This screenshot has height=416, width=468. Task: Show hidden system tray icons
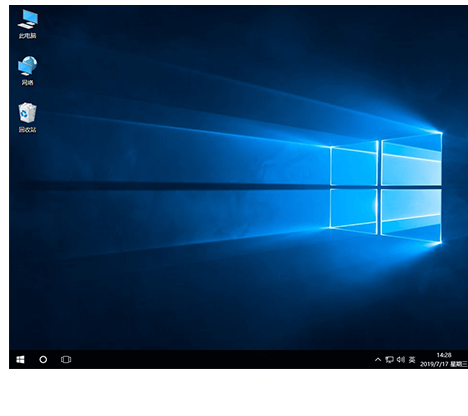coord(378,360)
